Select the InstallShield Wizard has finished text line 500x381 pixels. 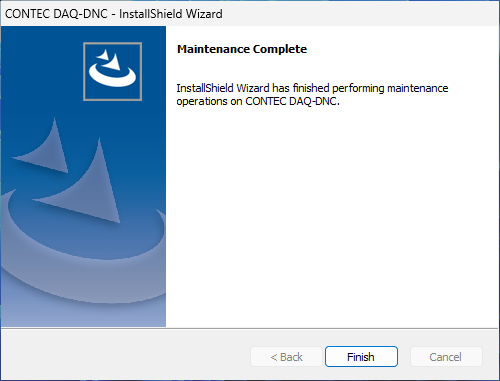[312, 88]
